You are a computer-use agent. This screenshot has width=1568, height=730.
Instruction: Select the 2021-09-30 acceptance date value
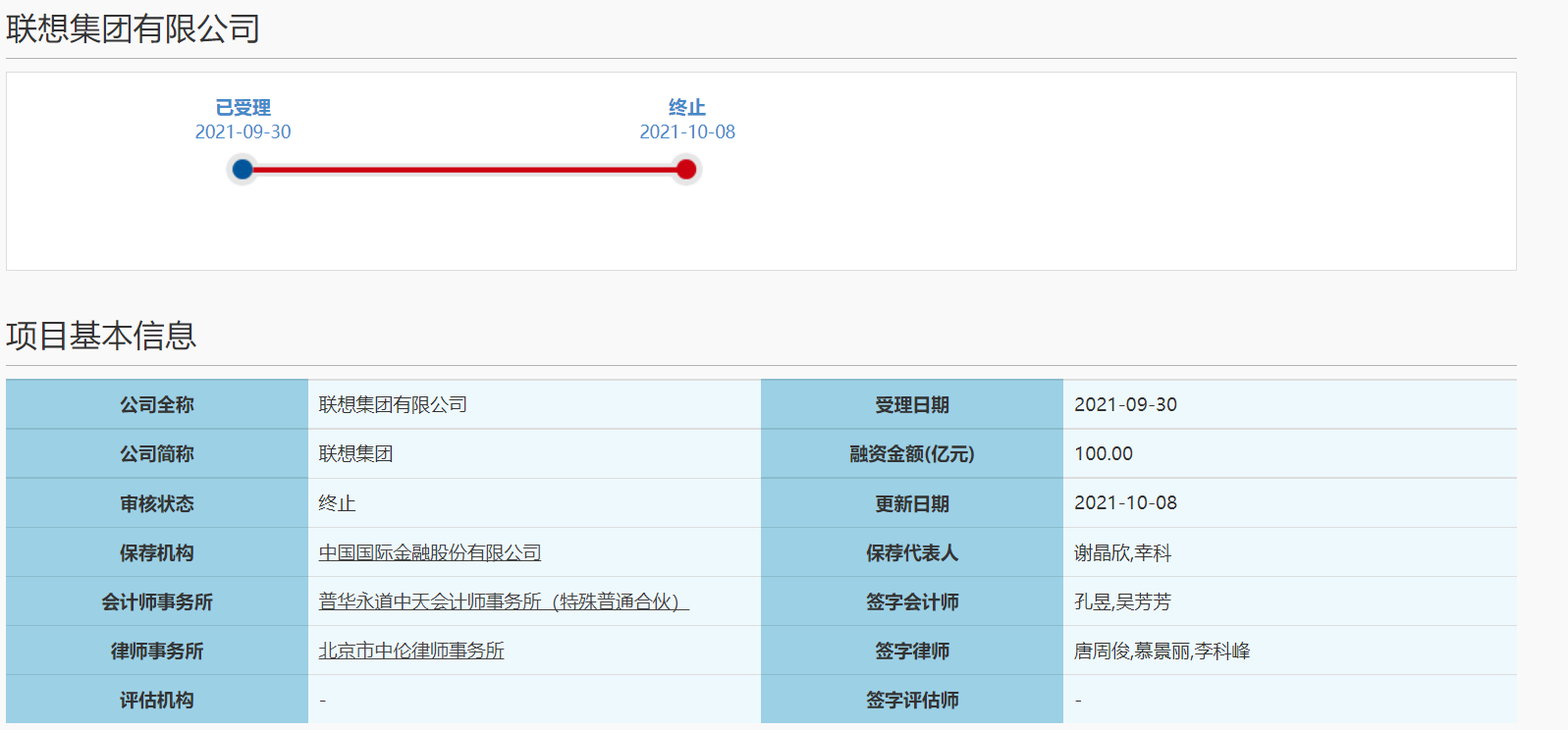click(x=1125, y=404)
